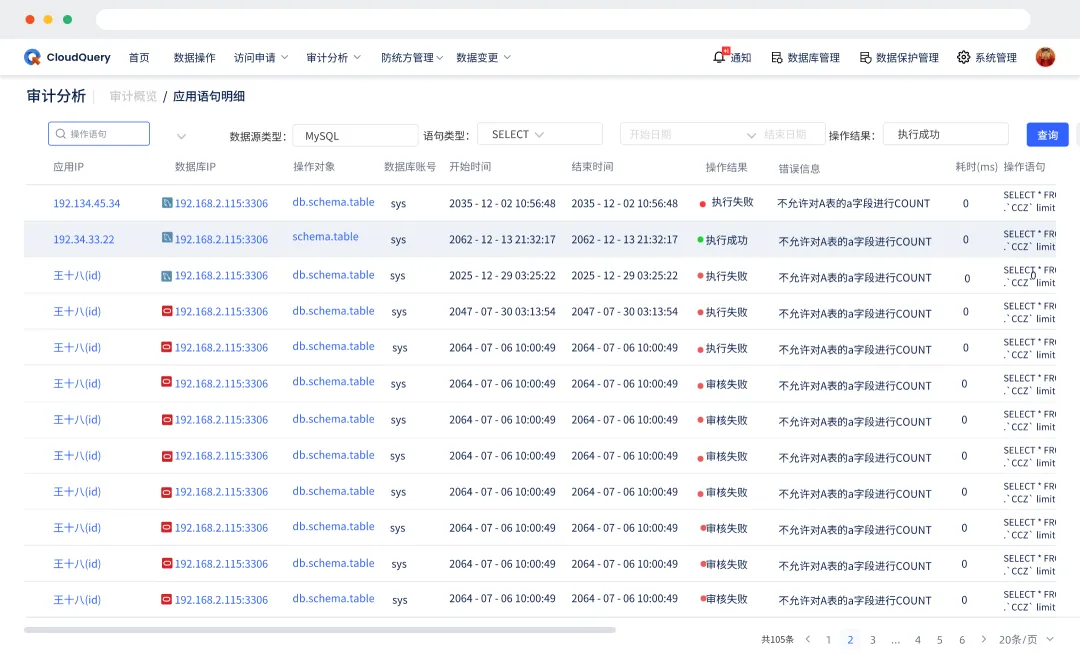Image resolution: width=1080 pixels, height=666 pixels.
Task: Open the 防范方管理 menu
Action: 410,57
